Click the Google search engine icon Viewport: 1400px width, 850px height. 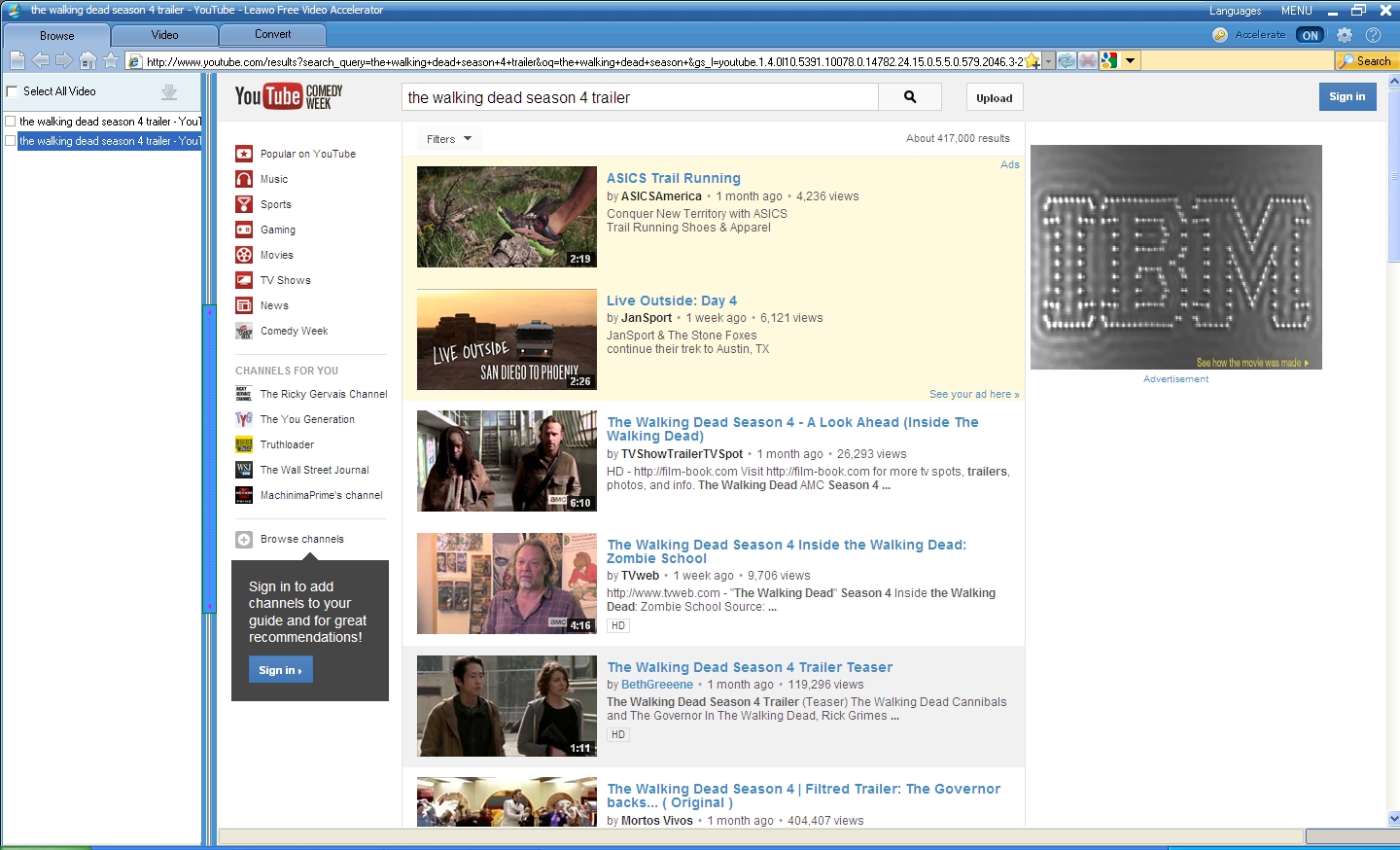click(1109, 60)
